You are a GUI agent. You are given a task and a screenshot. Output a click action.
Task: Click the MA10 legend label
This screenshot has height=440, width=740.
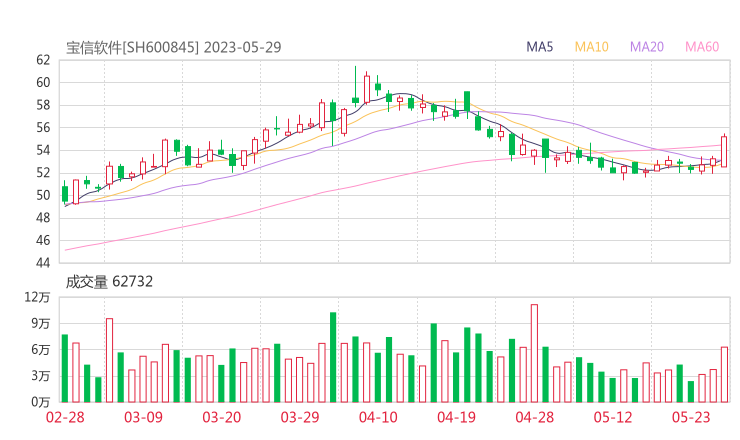point(591,47)
